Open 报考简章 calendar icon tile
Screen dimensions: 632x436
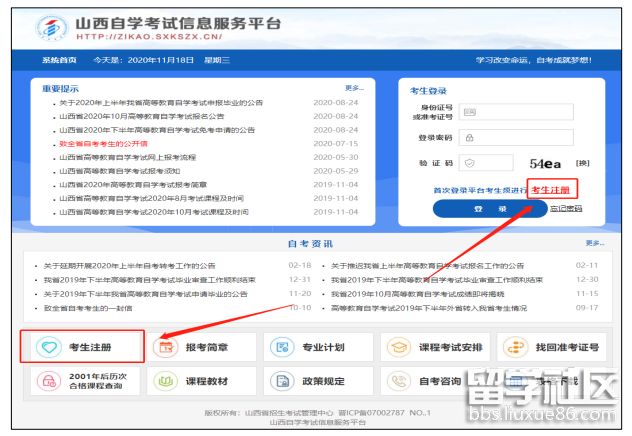(201, 347)
